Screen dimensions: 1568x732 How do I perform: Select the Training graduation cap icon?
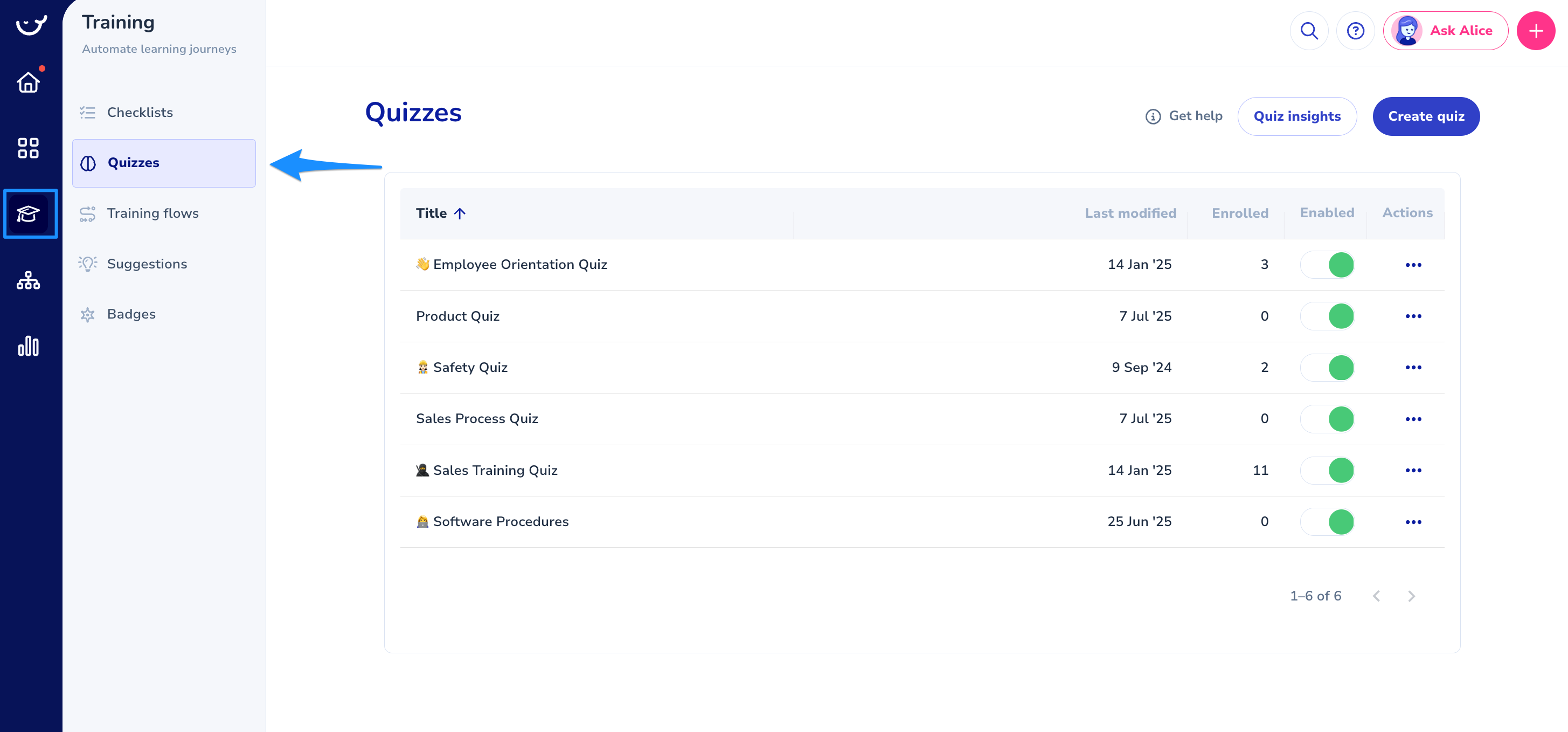click(x=28, y=214)
